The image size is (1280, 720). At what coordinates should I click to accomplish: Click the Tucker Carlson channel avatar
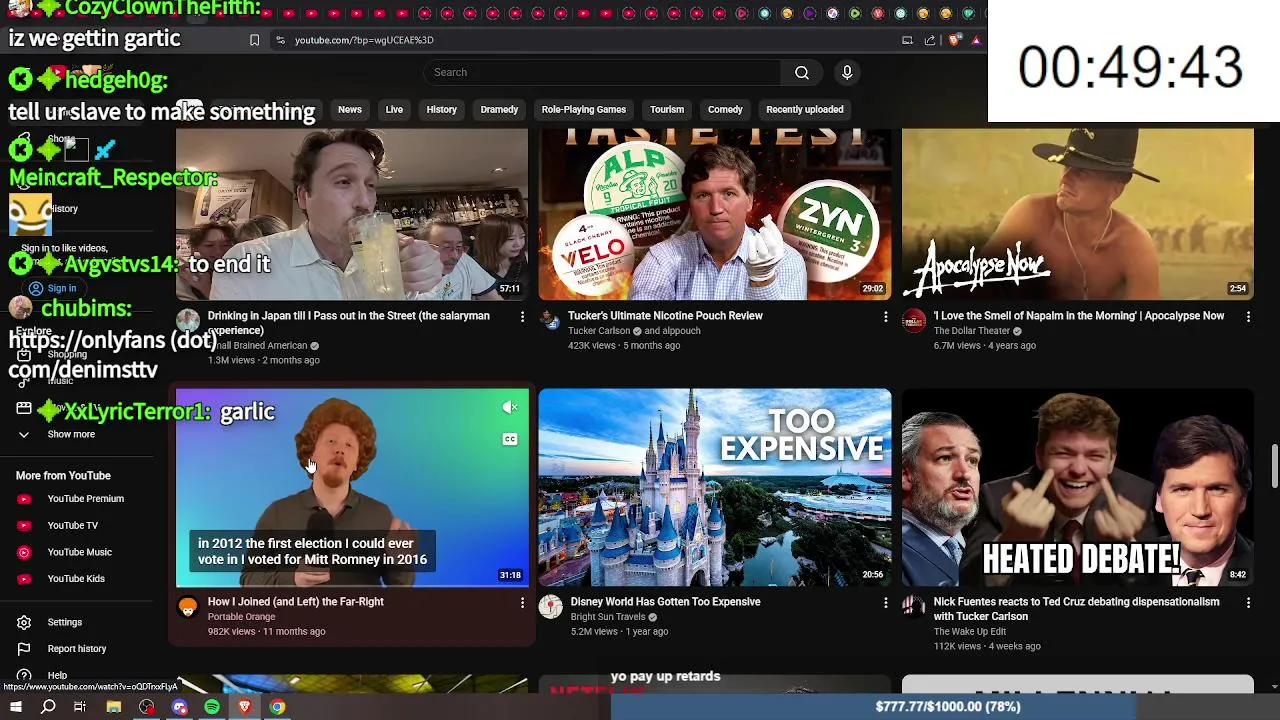pos(551,321)
